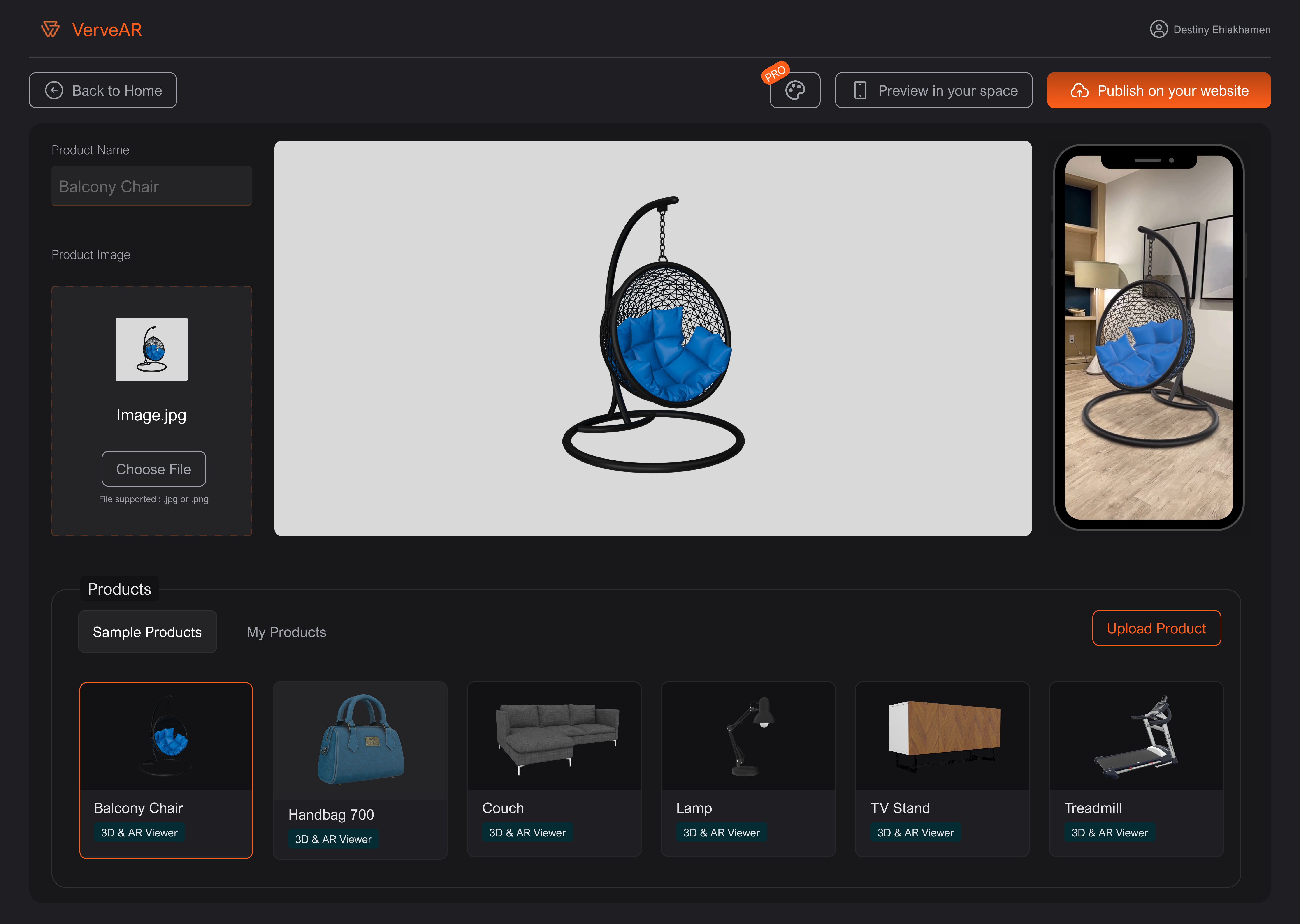This screenshot has height=924, width=1300.
Task: Click Publish on your website button
Action: pyautogui.click(x=1159, y=90)
